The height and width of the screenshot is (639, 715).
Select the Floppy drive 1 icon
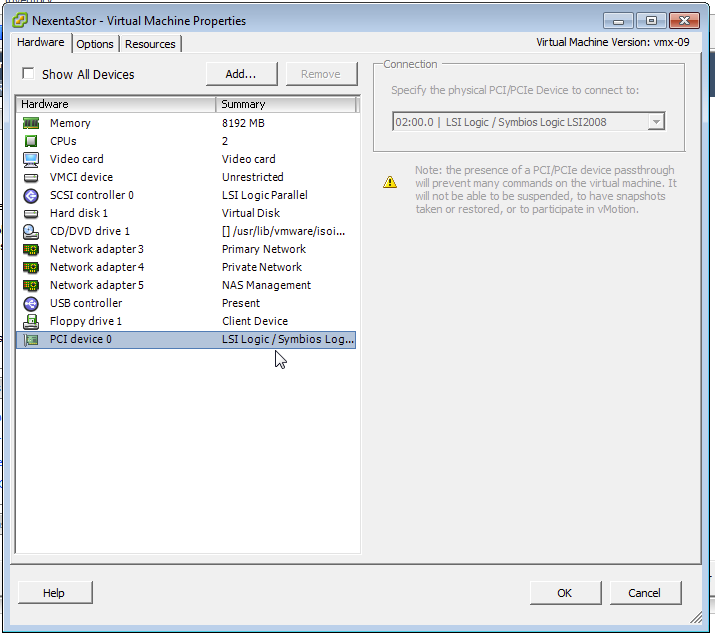coord(31,321)
